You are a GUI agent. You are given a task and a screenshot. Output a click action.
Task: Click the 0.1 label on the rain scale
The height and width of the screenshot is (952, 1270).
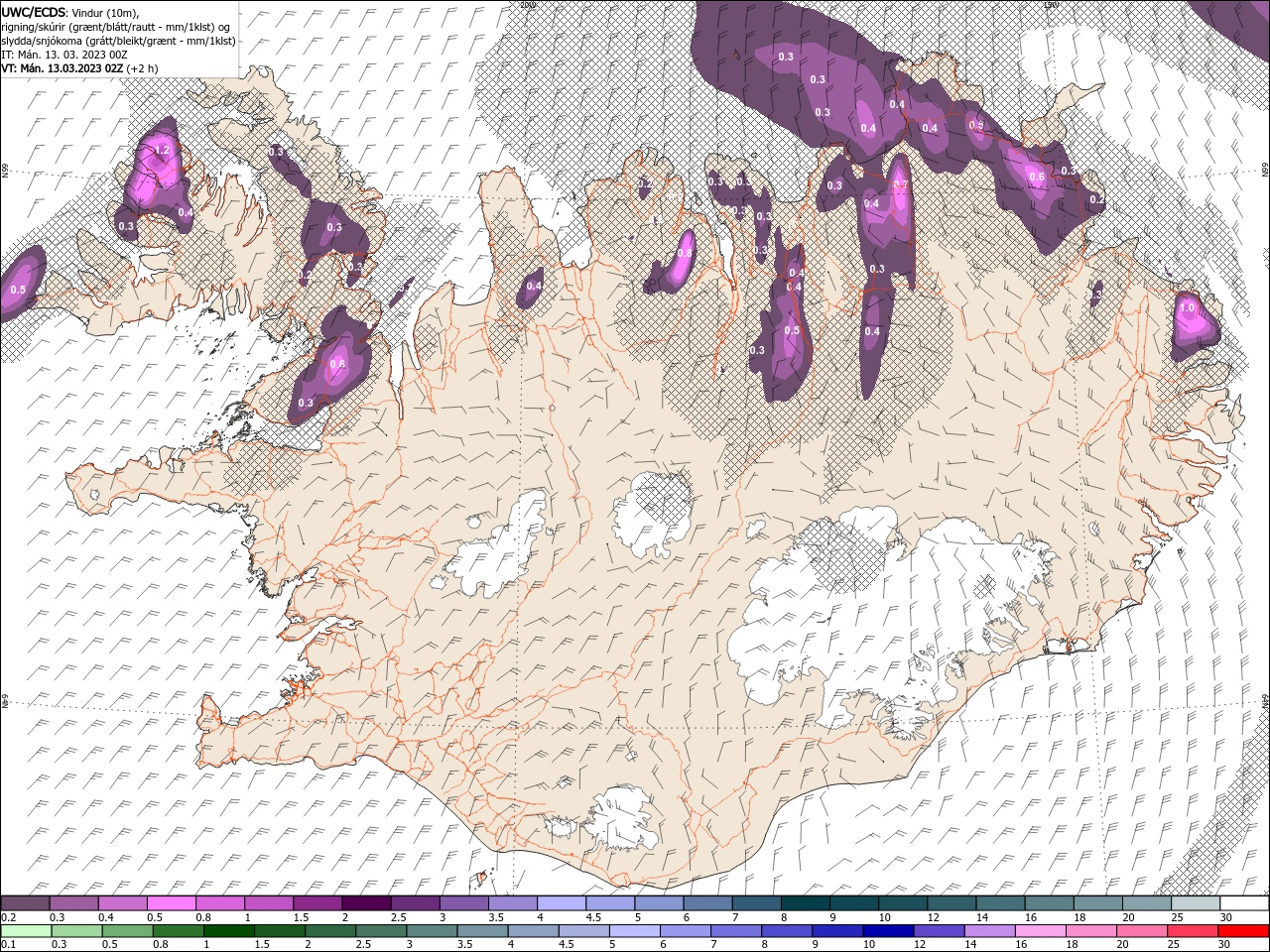tap(8, 945)
